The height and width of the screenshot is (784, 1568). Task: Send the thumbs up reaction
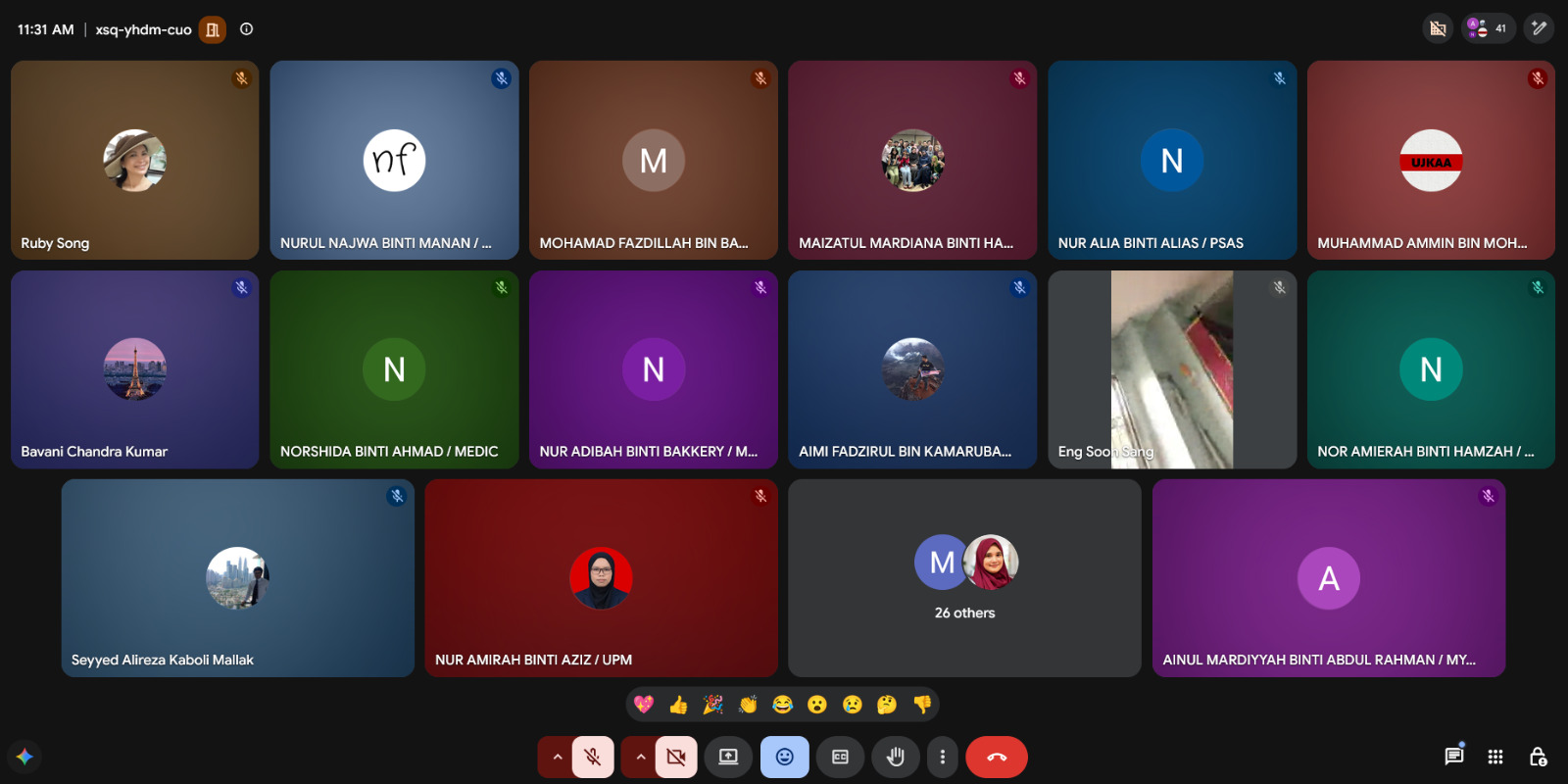pyautogui.click(x=678, y=704)
